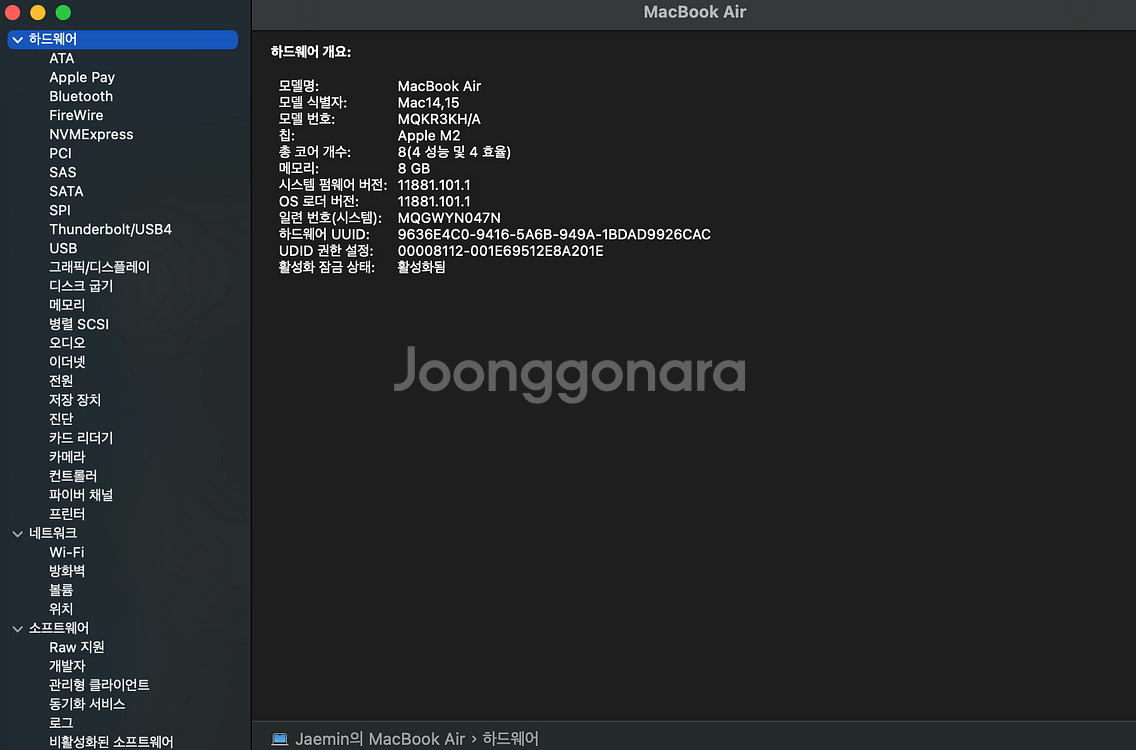Screen dimensions: 1136x750
Task: Click core count 8(4 성능 및 4 효율)
Action: pyautogui.click(x=454, y=152)
